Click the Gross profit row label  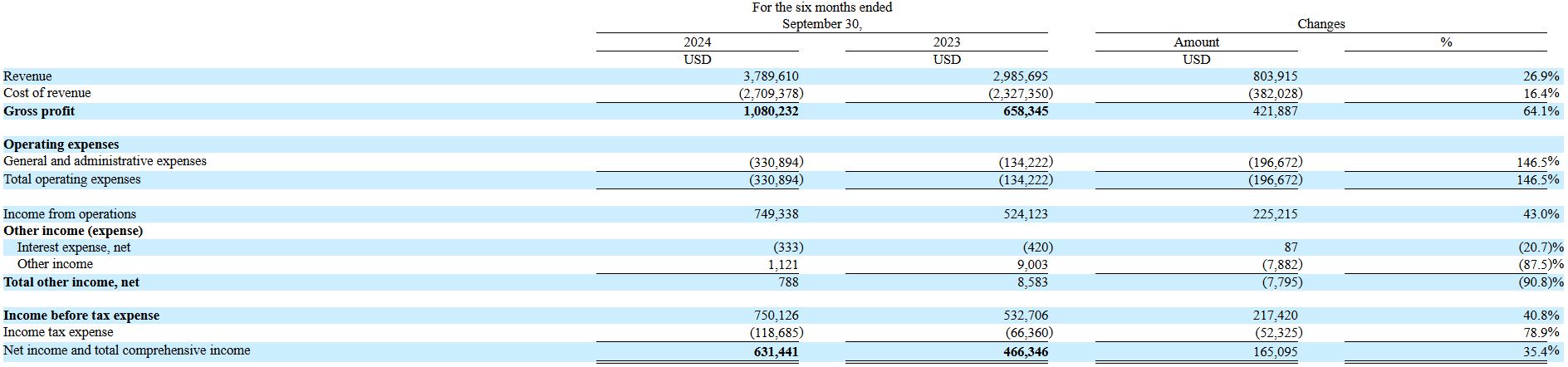(x=39, y=111)
